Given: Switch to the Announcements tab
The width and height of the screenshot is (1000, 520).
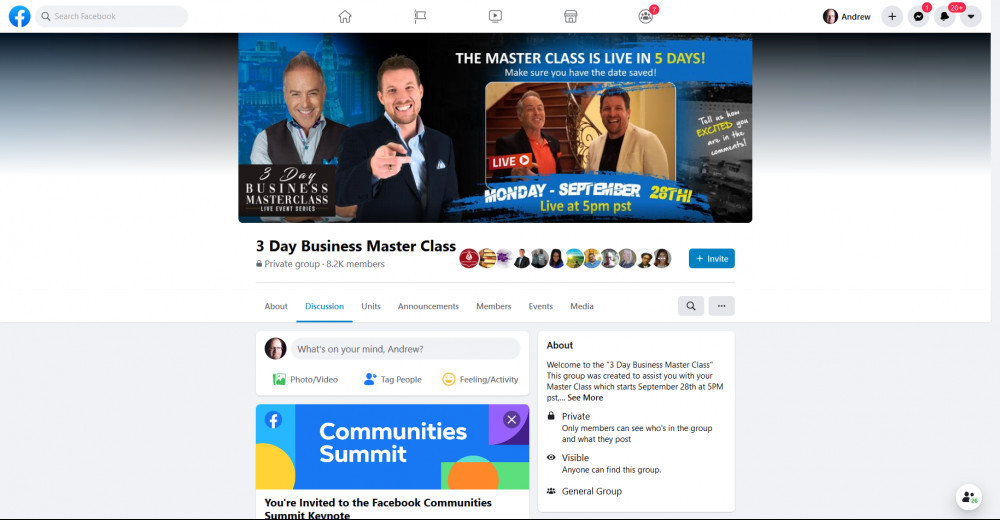Looking at the screenshot, I should (x=428, y=306).
